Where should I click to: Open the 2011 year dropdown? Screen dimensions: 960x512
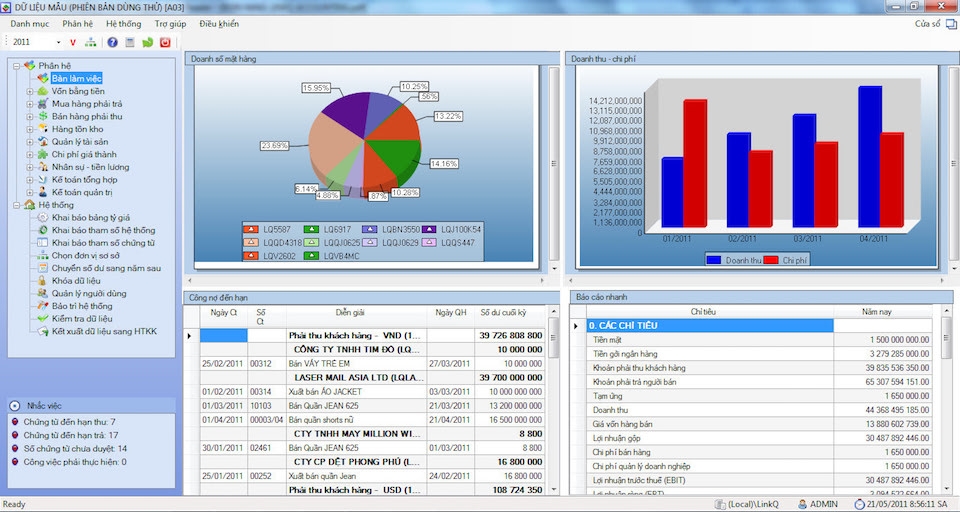[x=58, y=42]
